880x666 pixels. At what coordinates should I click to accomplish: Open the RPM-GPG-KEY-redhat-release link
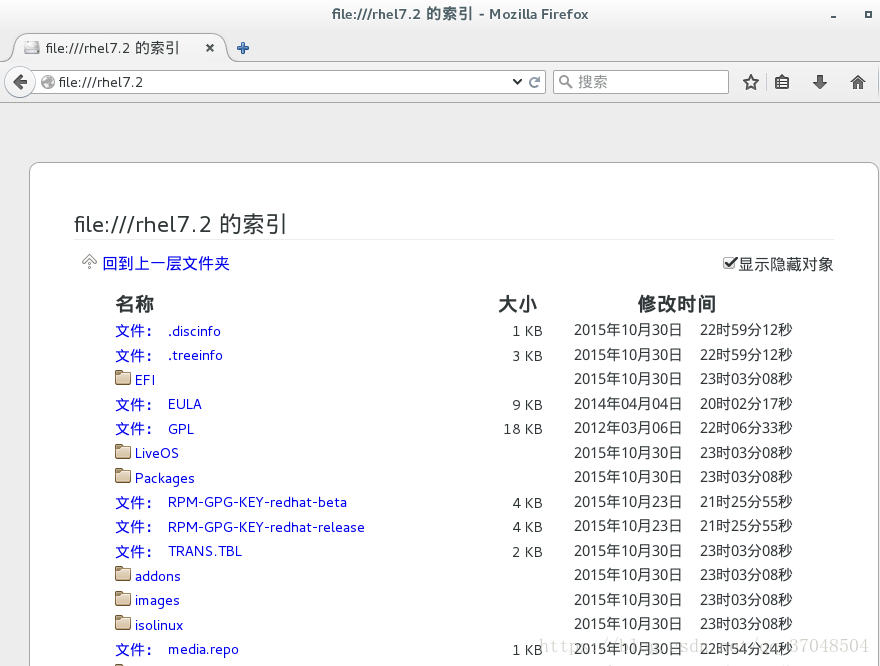point(266,527)
